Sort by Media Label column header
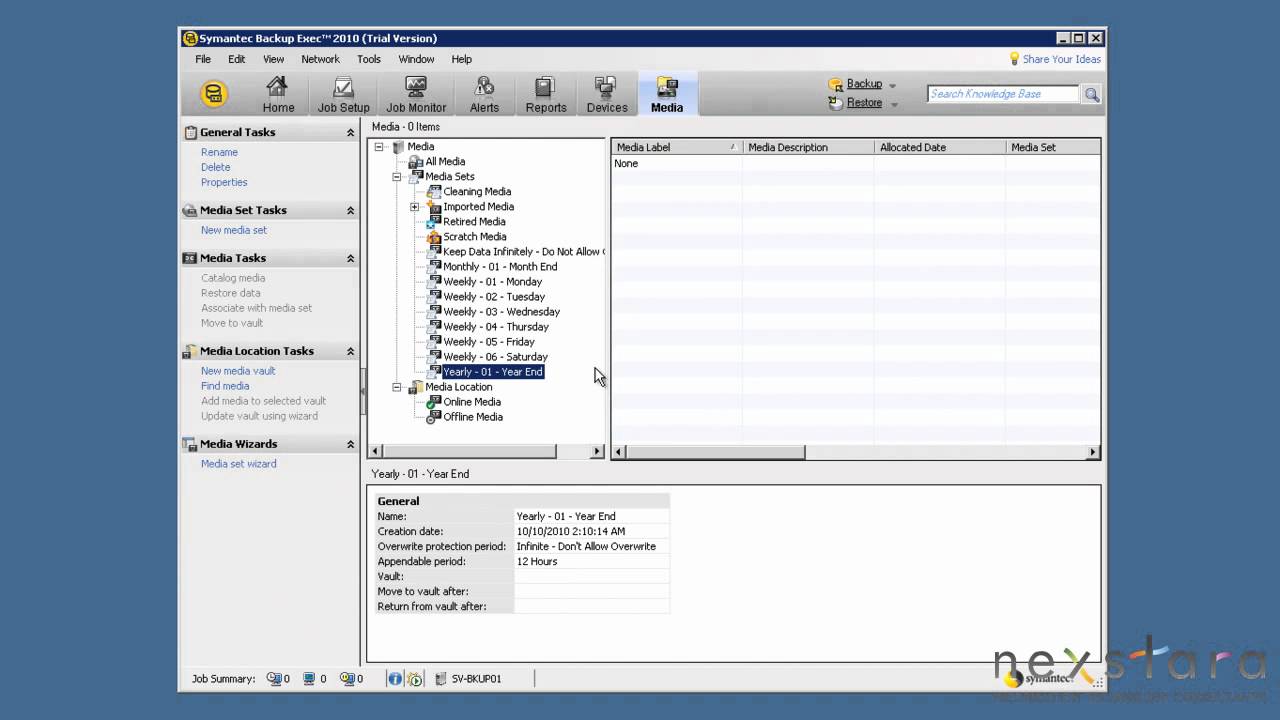The width and height of the screenshot is (1280, 720). (677, 147)
